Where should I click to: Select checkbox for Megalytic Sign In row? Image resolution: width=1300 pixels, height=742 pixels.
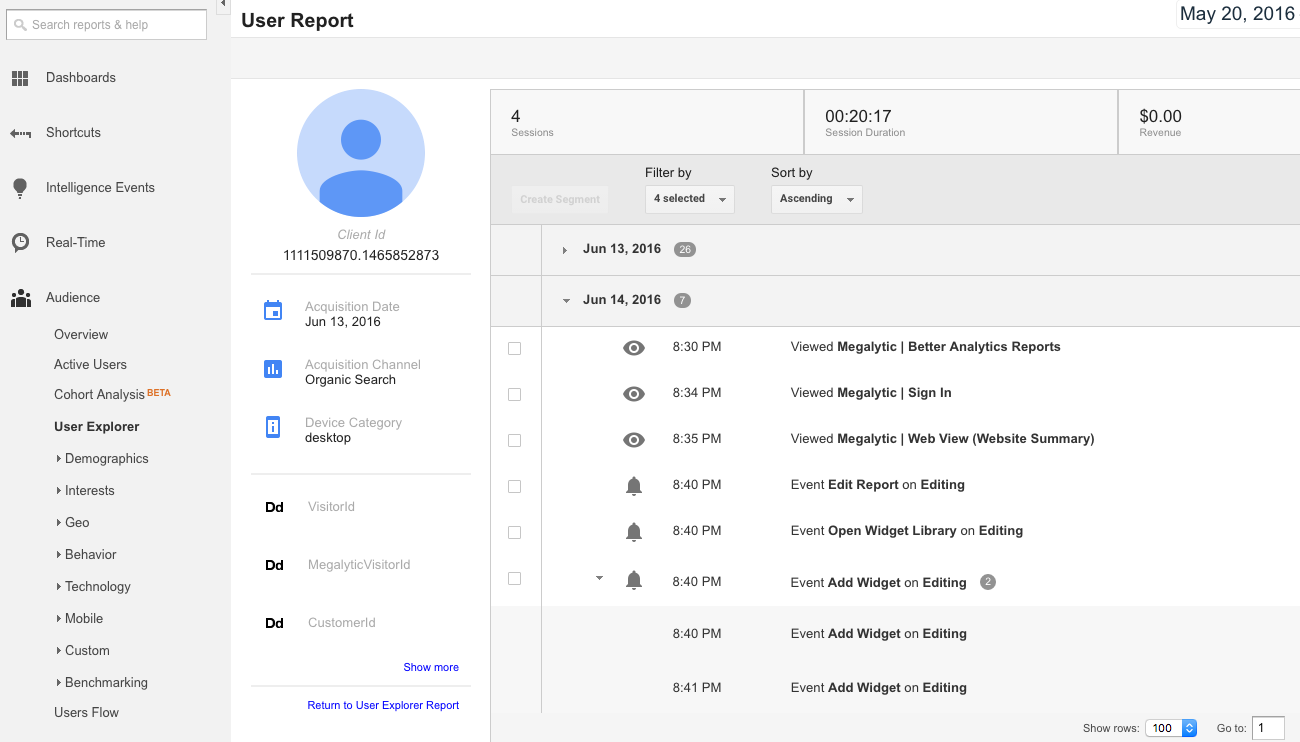[x=514, y=395]
